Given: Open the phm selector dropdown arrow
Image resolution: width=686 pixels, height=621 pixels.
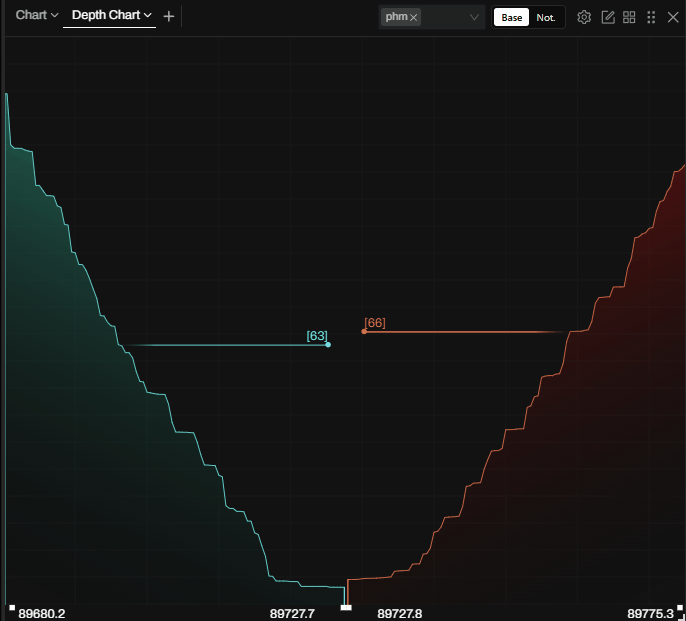Looking at the screenshot, I should (474, 18).
